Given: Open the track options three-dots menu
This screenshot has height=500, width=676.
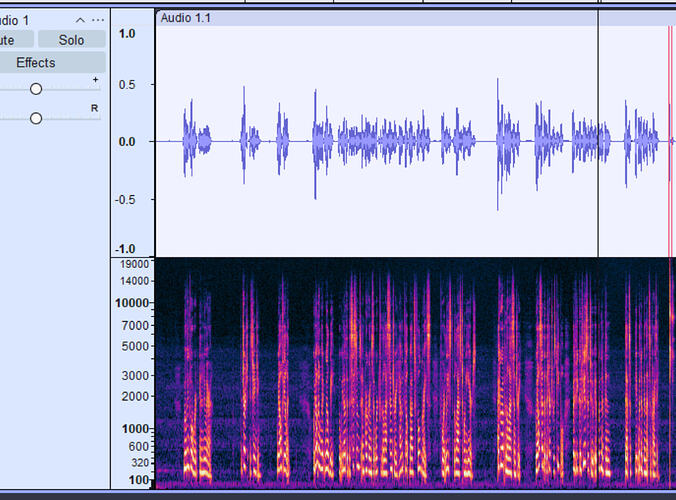Looking at the screenshot, I should click(x=97, y=20).
